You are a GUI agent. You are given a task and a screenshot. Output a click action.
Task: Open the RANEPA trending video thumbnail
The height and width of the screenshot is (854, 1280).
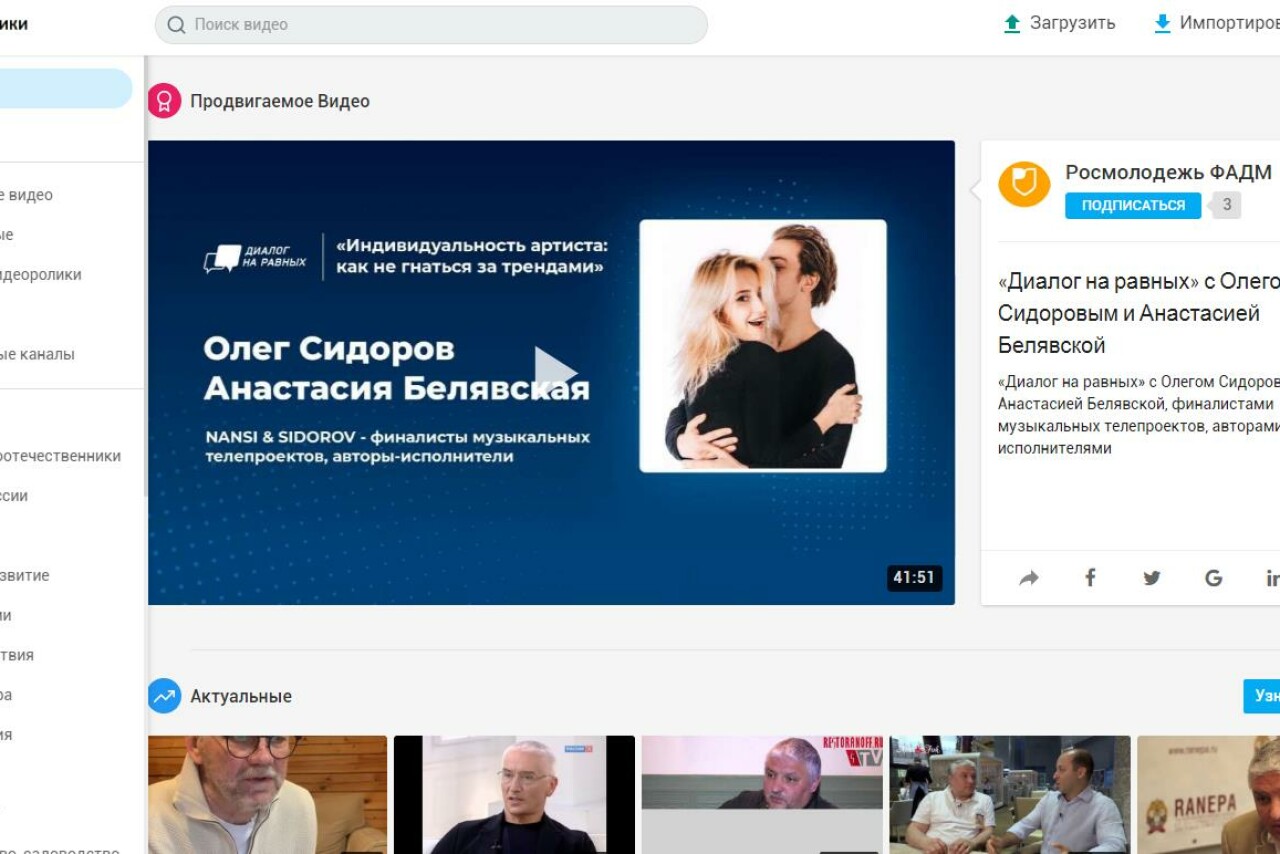1208,794
